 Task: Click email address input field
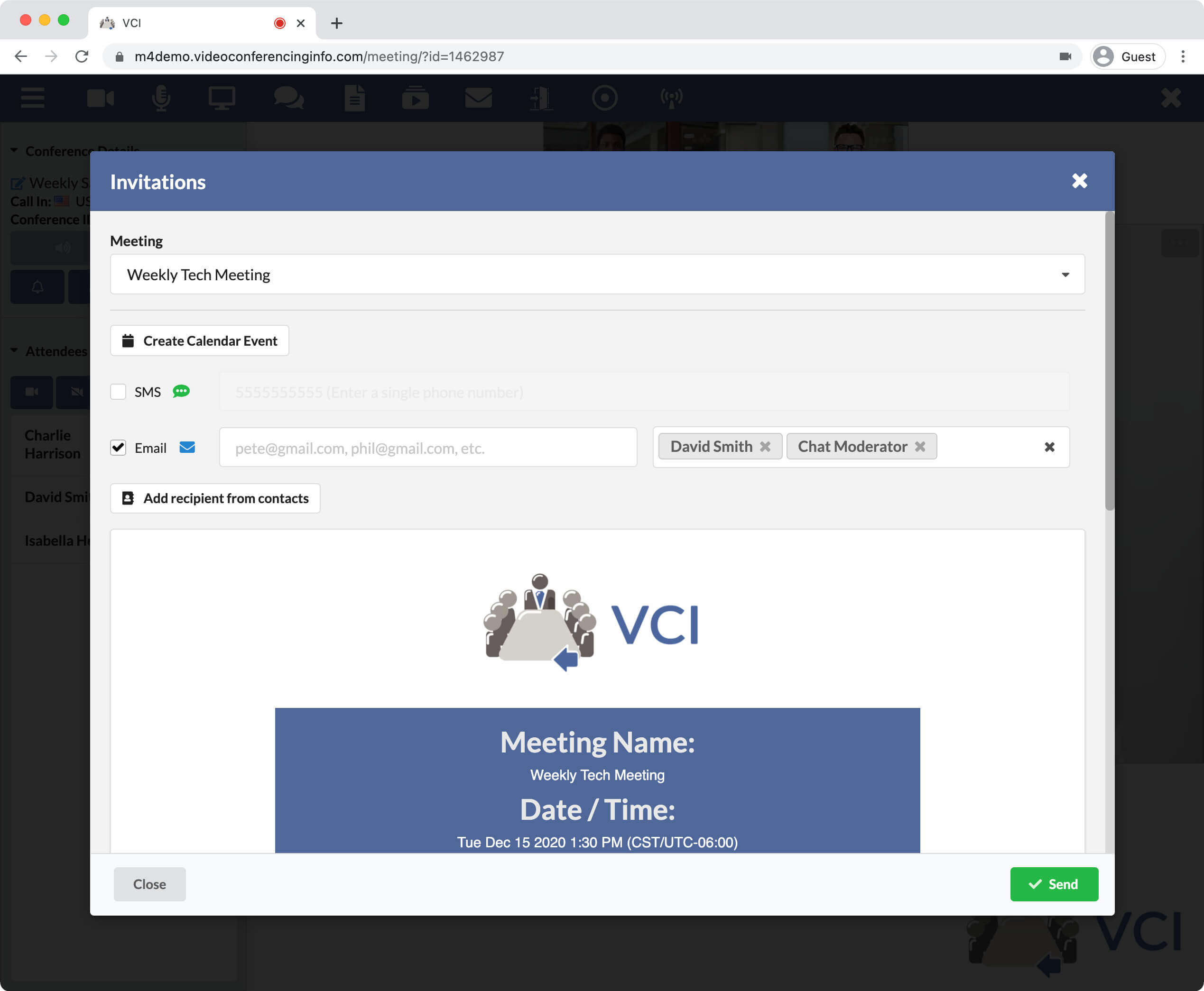pos(428,446)
